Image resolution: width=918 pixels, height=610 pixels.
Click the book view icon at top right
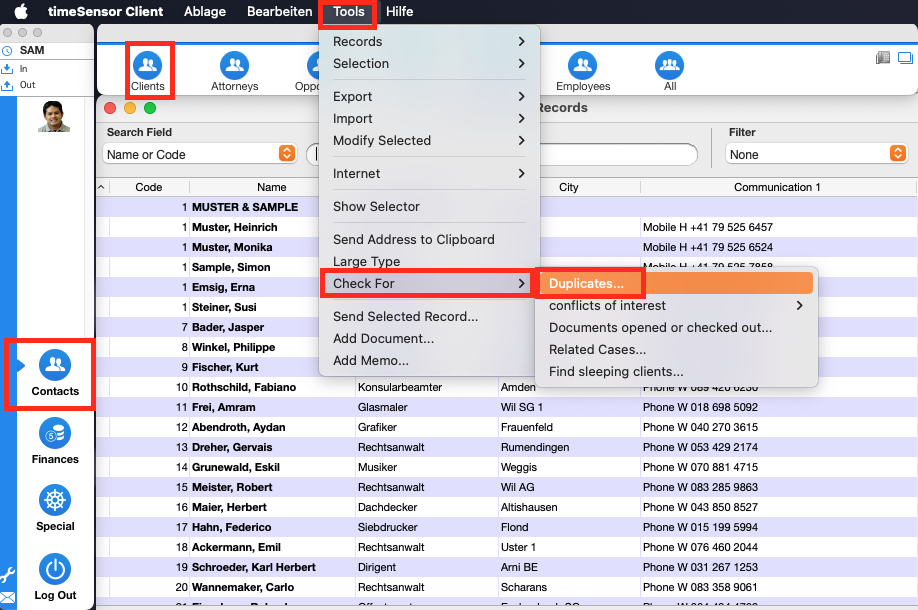tap(882, 57)
